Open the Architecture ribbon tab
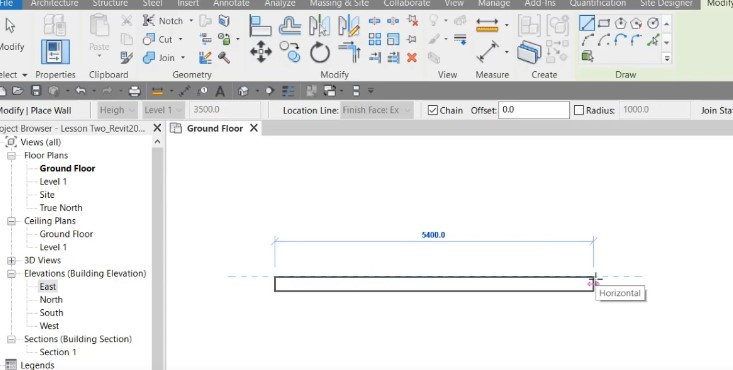This screenshot has width=733, height=370. [x=55, y=4]
